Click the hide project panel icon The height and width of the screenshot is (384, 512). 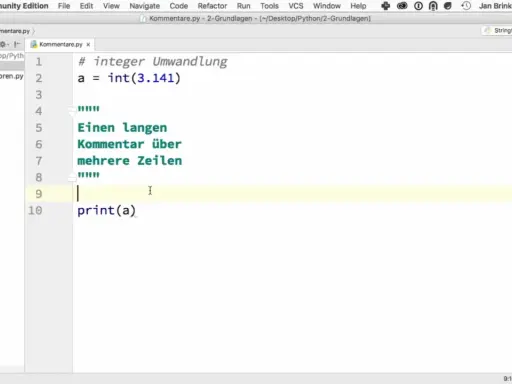(17, 44)
